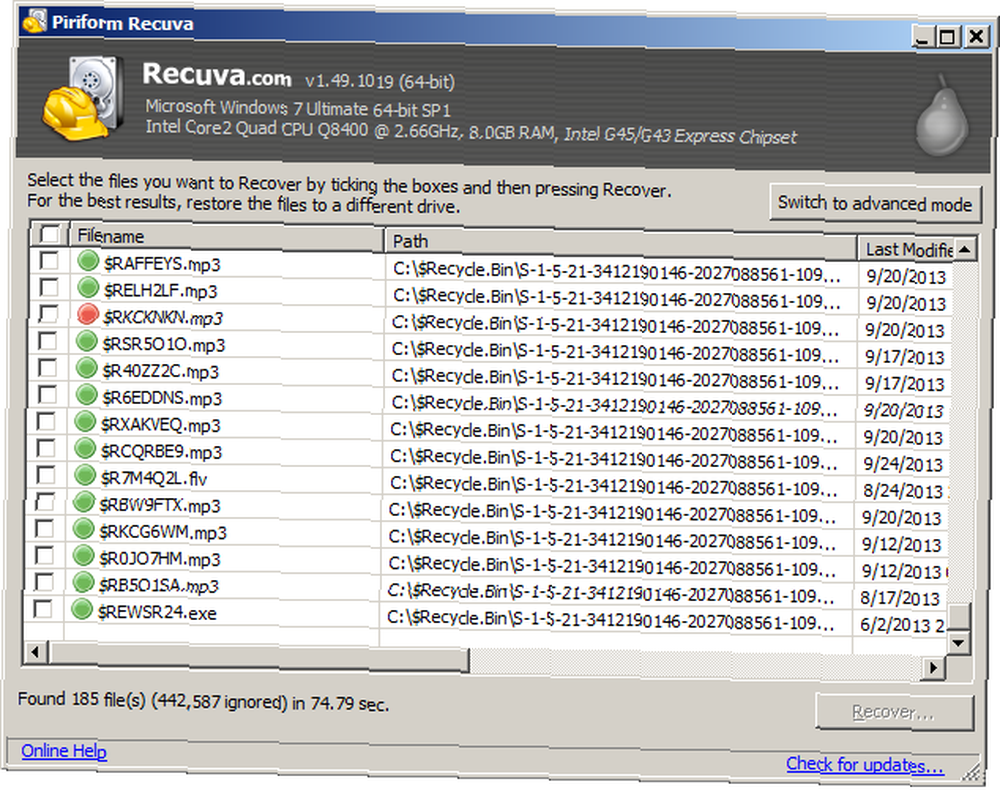Sort by the Path column header
Screen dimensions: 1000x790
pos(621,243)
